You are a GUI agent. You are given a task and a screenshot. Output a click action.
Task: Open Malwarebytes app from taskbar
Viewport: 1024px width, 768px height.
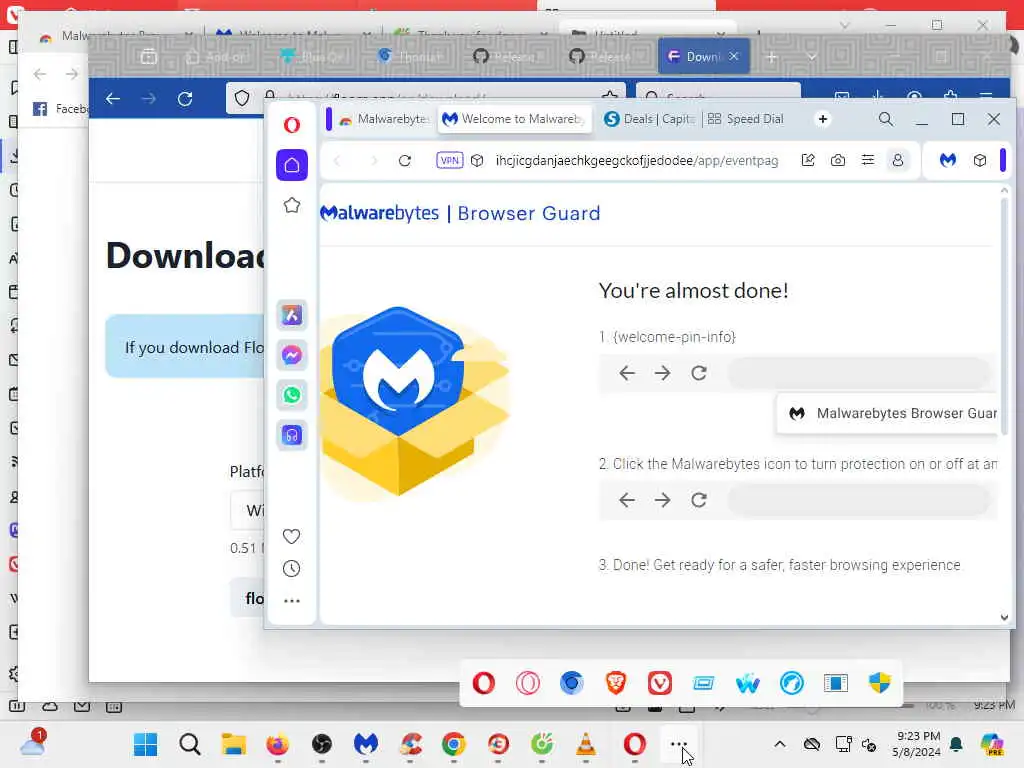pyautogui.click(x=366, y=744)
